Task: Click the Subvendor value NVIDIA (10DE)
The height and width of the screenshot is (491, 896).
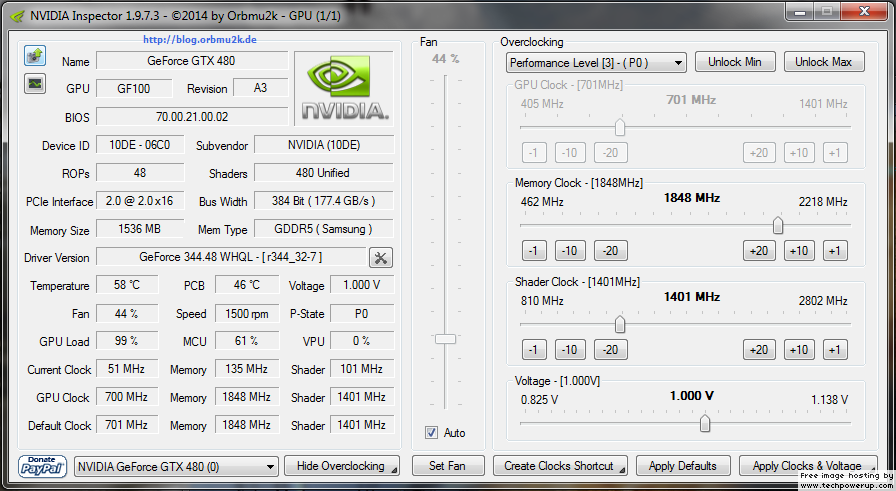Action: point(323,145)
